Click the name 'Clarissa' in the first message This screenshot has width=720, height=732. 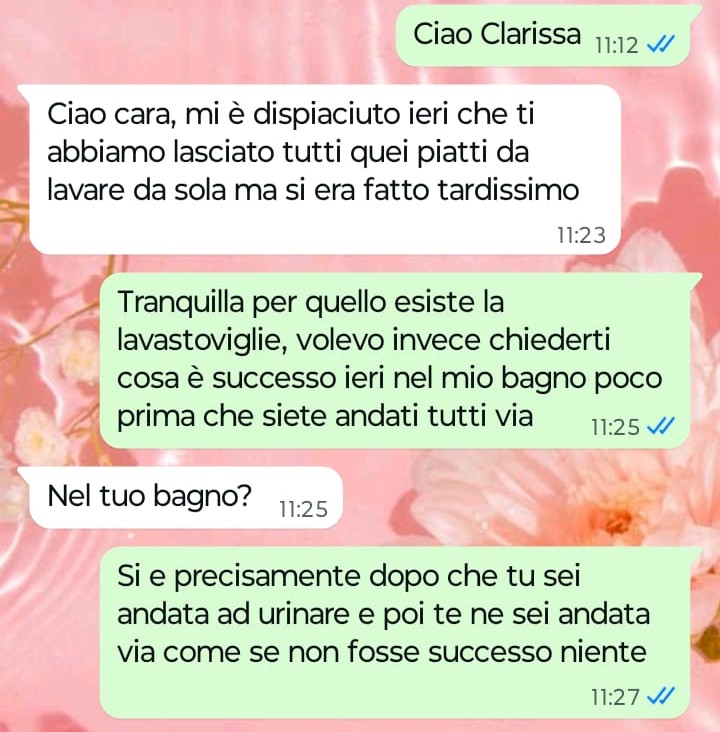pos(530,34)
